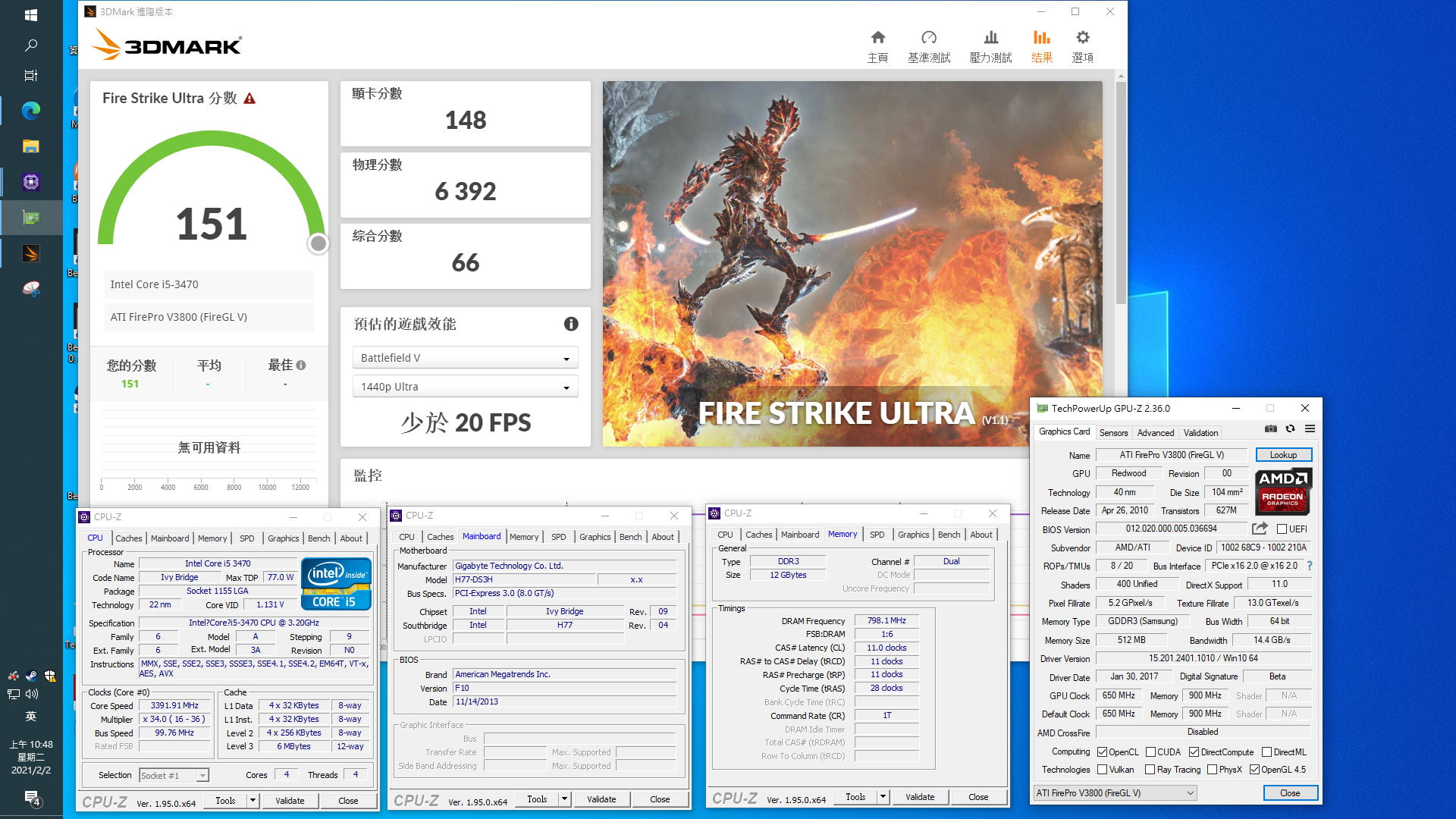Click the GPU-Z card Name field

(x=1172, y=455)
